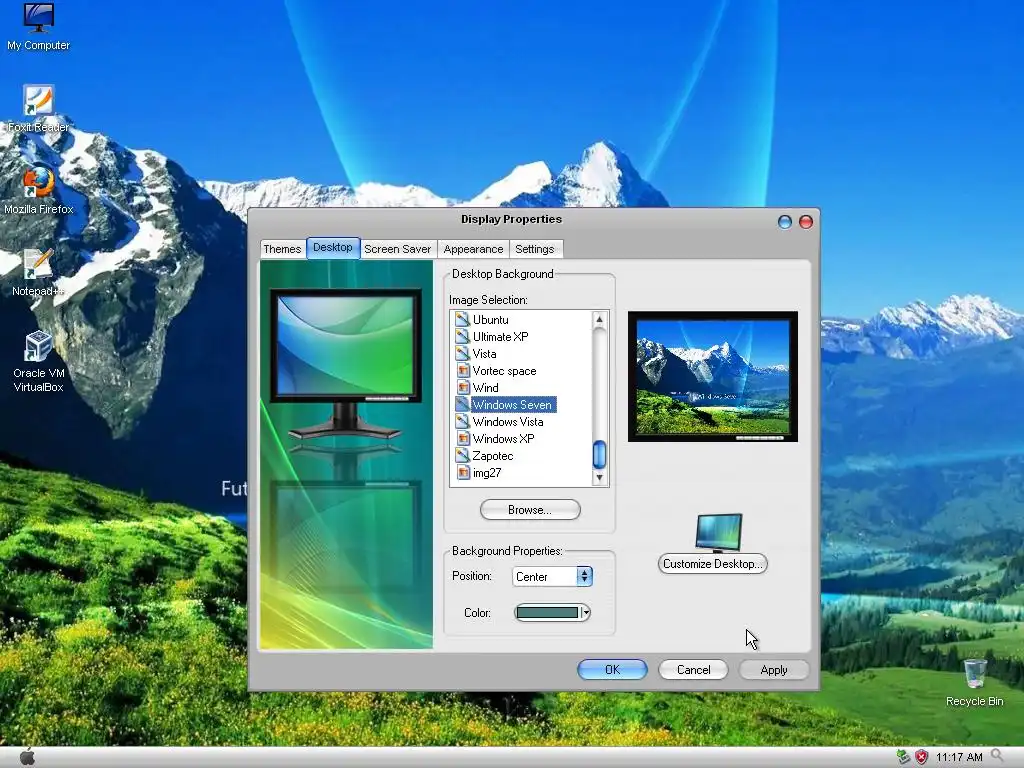This screenshot has width=1024, height=768.
Task: Close Display Properties with red button
Action: click(x=806, y=222)
